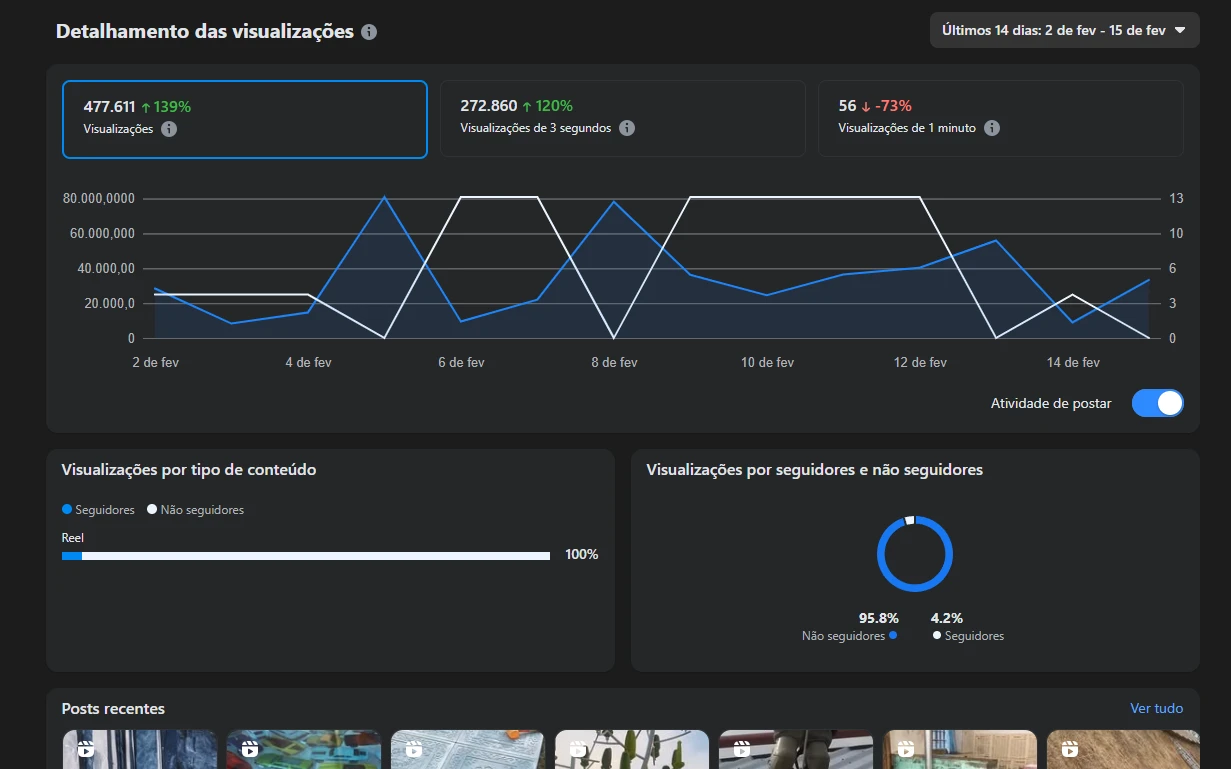Open the third recent post thumbnail
1231x769 pixels.
[467, 750]
